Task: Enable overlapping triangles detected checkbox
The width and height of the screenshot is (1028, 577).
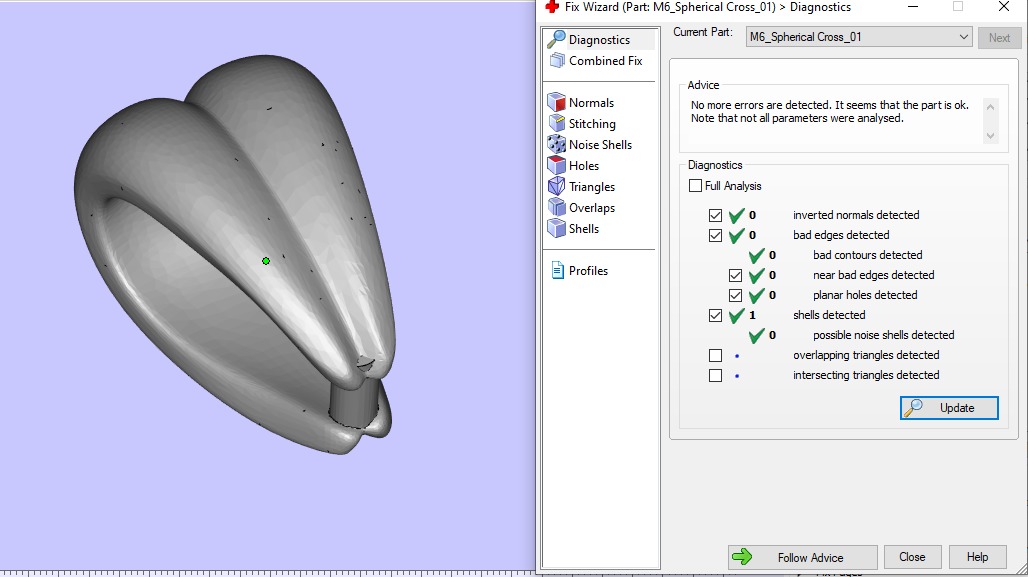Action: (715, 355)
